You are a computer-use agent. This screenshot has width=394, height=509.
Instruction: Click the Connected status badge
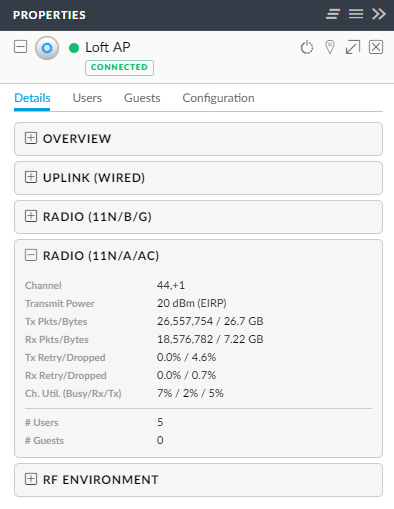[119, 68]
